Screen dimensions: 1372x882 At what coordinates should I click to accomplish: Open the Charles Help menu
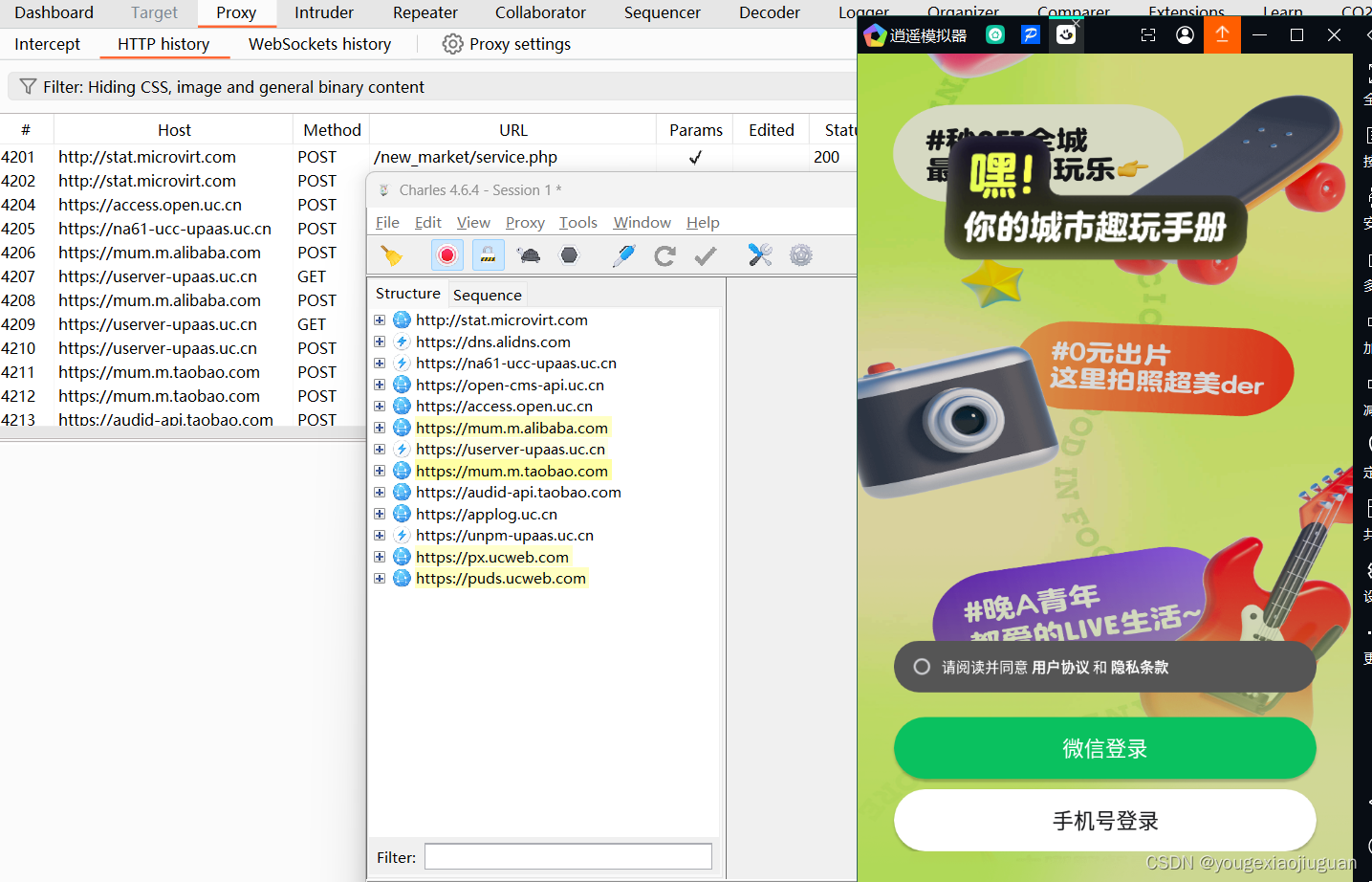point(703,222)
